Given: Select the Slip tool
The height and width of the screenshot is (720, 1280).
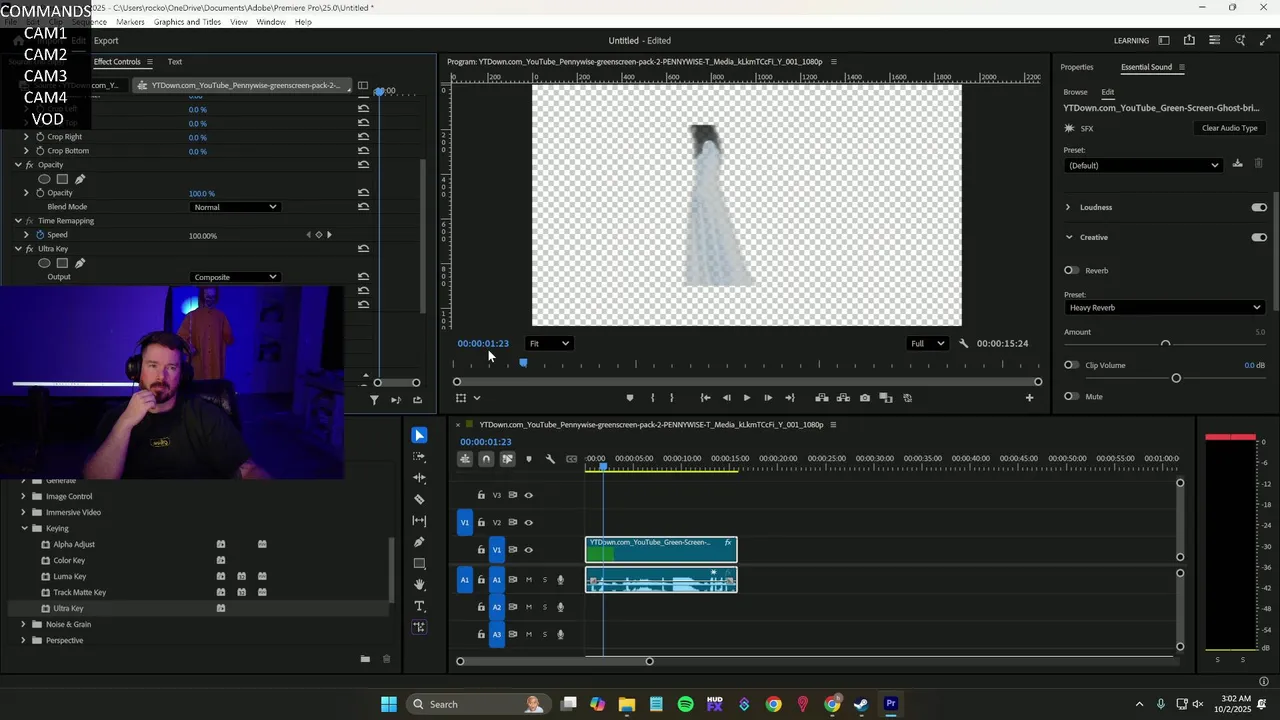Looking at the screenshot, I should (x=419, y=521).
